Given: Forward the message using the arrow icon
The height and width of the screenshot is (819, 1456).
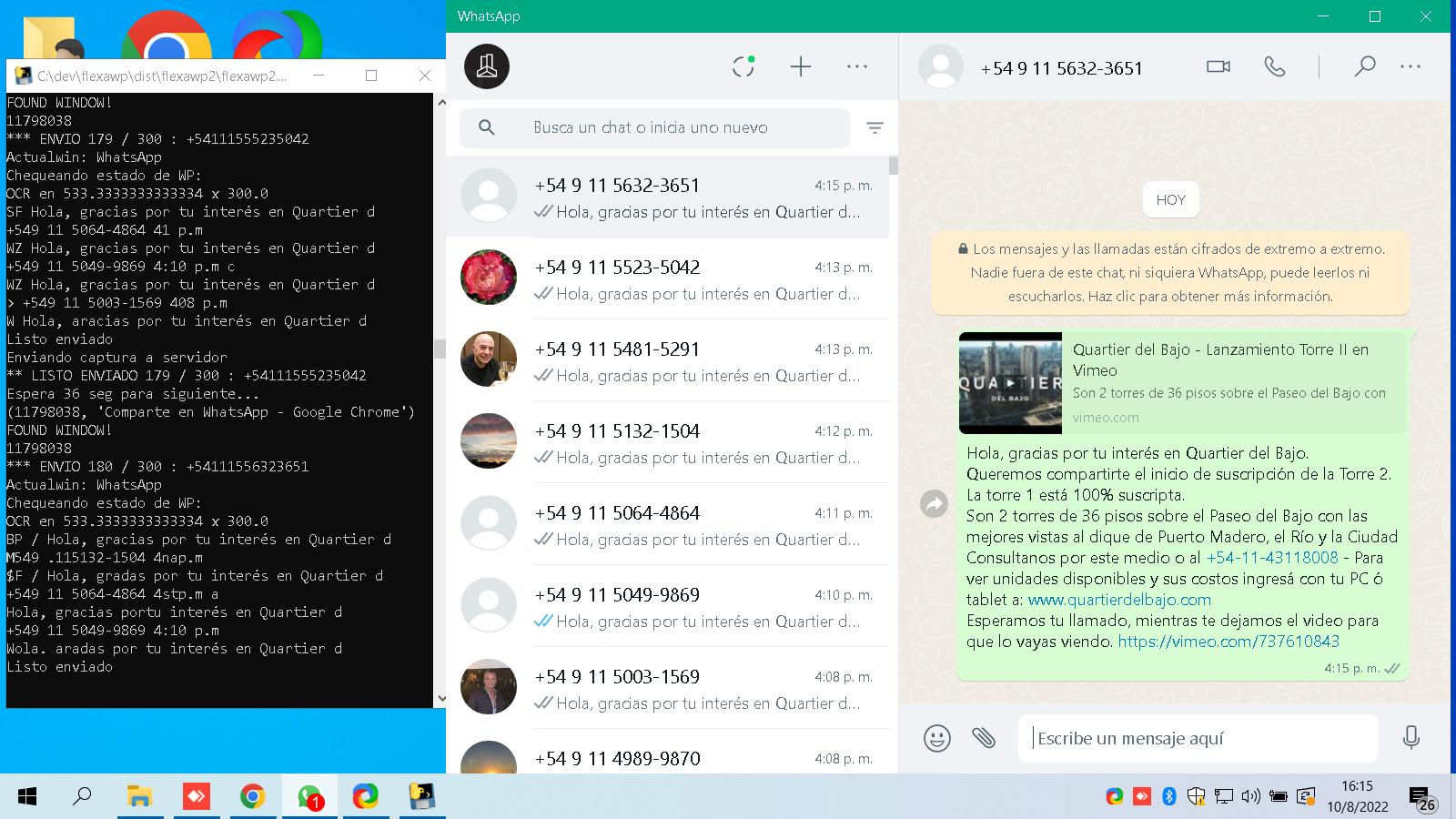Looking at the screenshot, I should click(x=935, y=503).
